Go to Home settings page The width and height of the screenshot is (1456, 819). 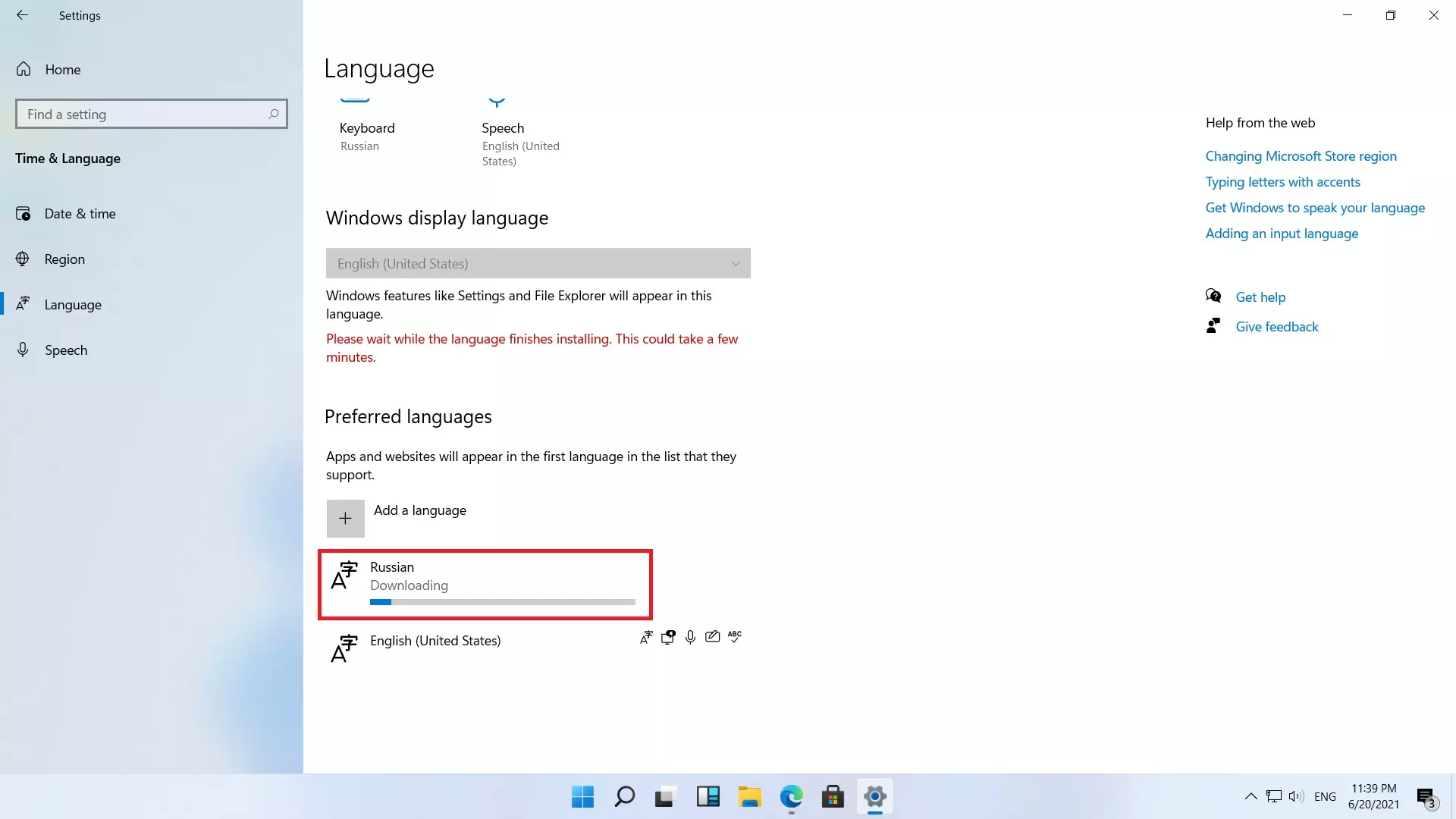pyautogui.click(x=62, y=70)
